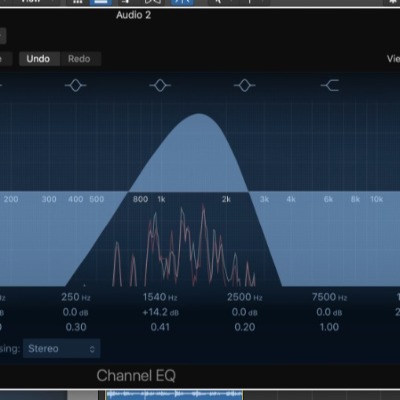Click the Audio 2 window title
This screenshot has width=400, height=400.
click(x=133, y=15)
